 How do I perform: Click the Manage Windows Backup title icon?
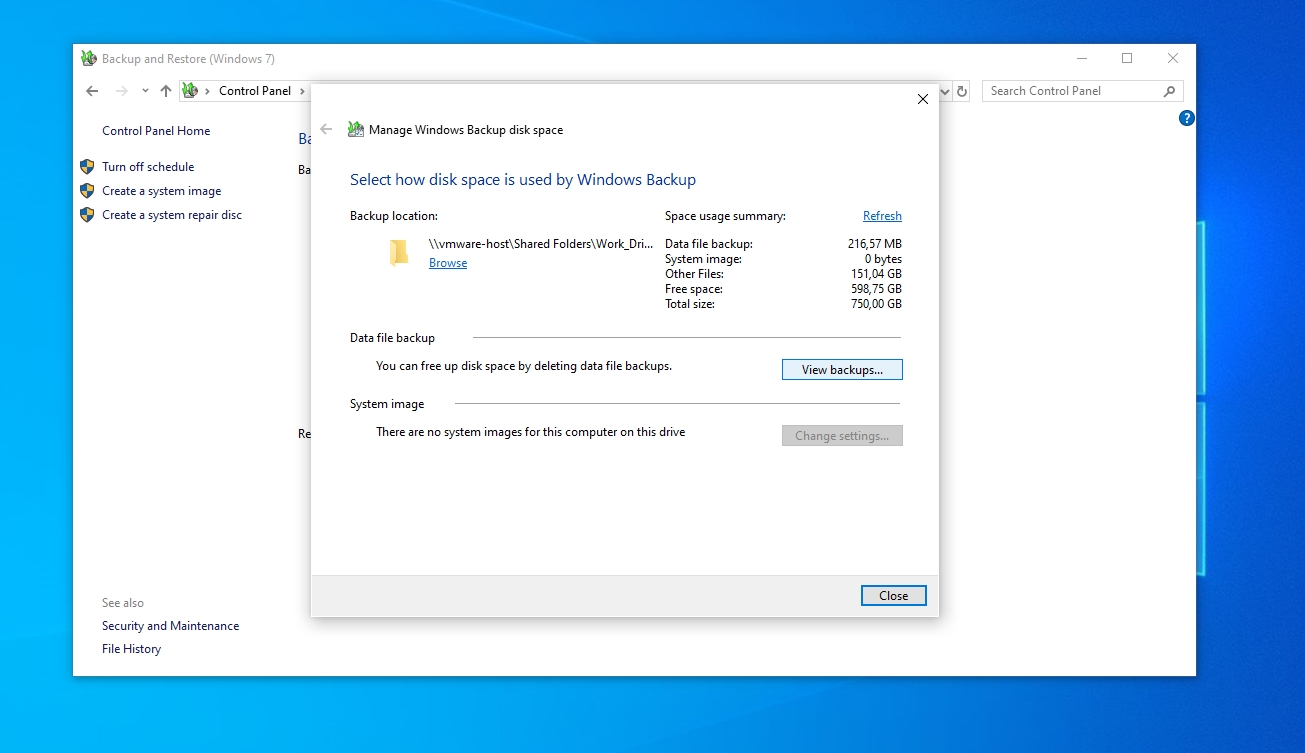point(355,129)
